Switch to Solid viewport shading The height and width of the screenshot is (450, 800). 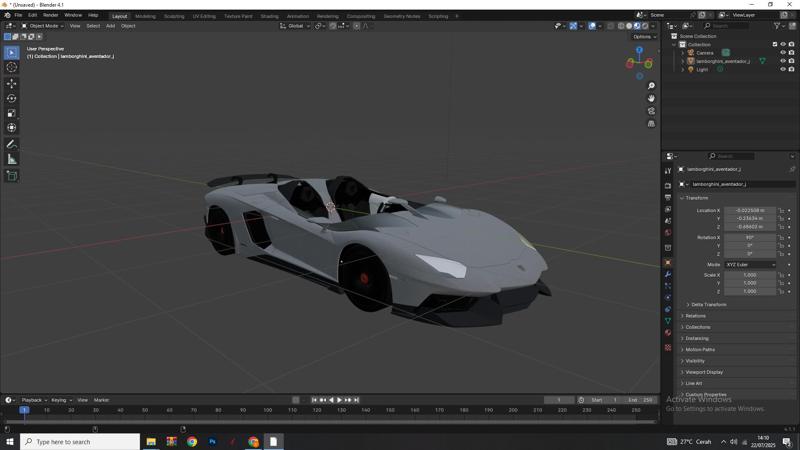[629, 26]
